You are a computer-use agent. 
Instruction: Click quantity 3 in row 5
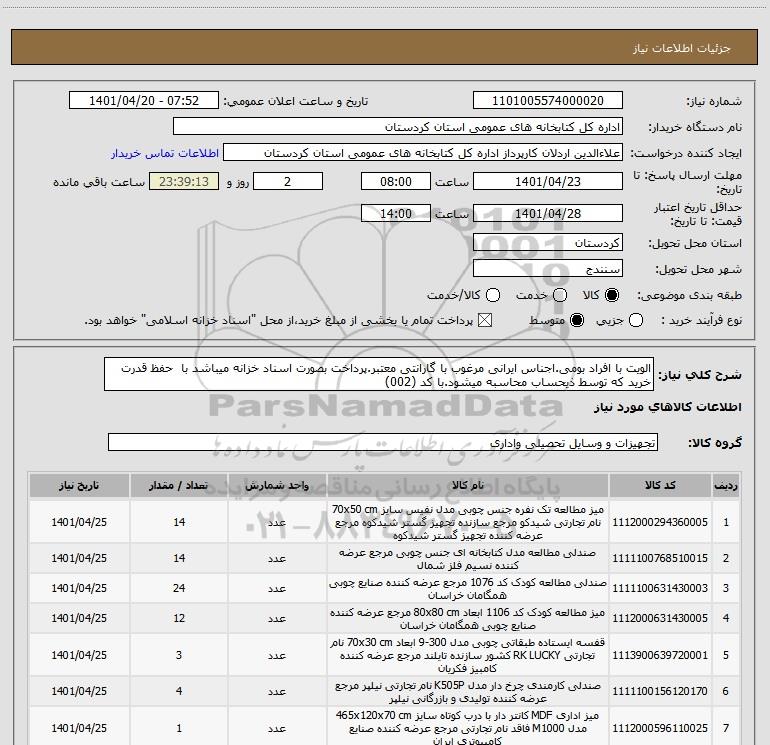pyautogui.click(x=179, y=655)
